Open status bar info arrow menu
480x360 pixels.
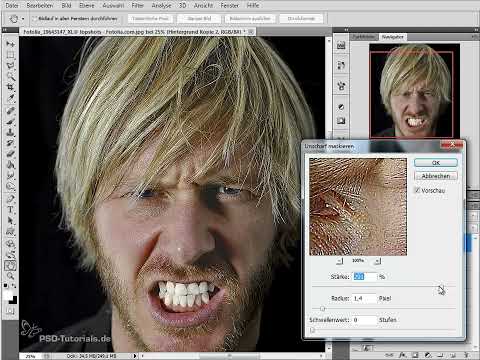tap(135, 356)
